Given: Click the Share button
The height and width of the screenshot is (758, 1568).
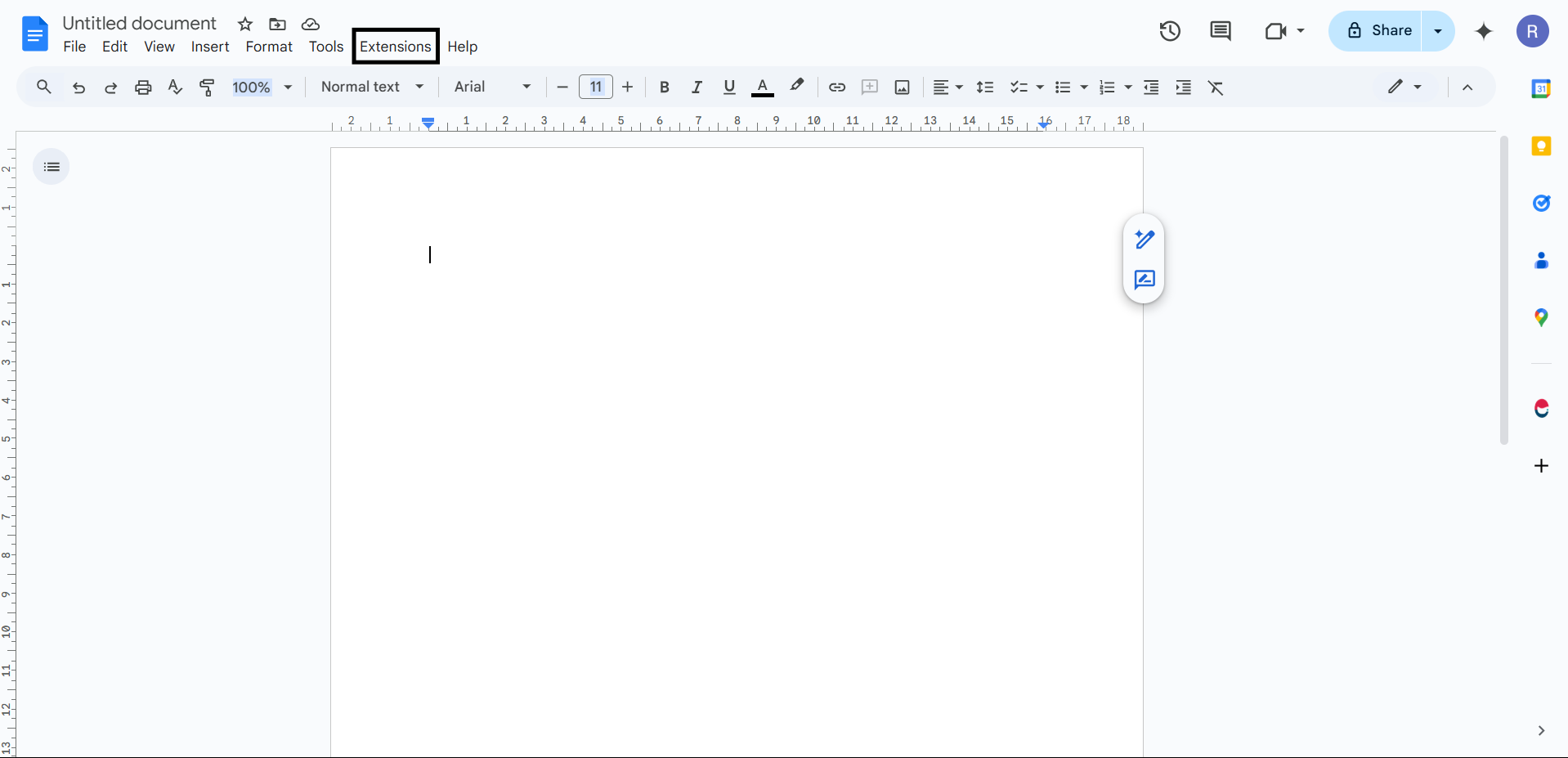Looking at the screenshot, I should click(x=1377, y=31).
